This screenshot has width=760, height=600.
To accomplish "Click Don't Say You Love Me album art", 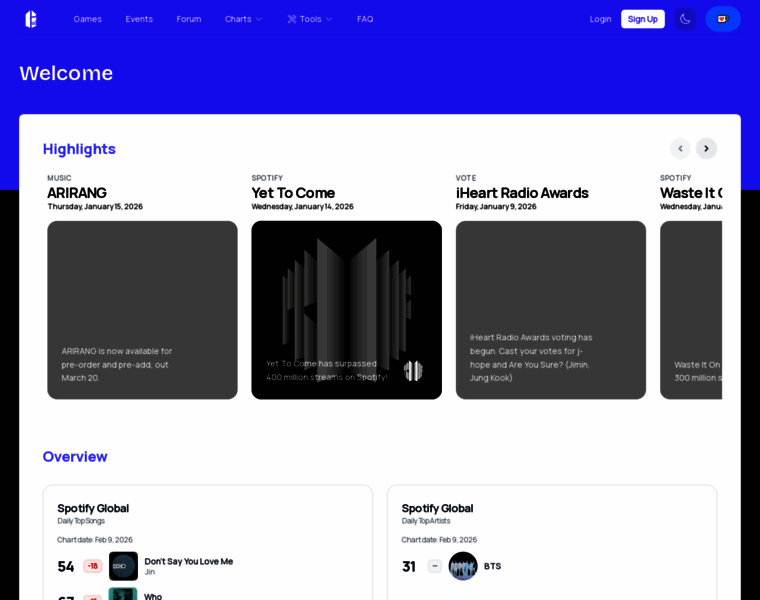I will click(123, 566).
